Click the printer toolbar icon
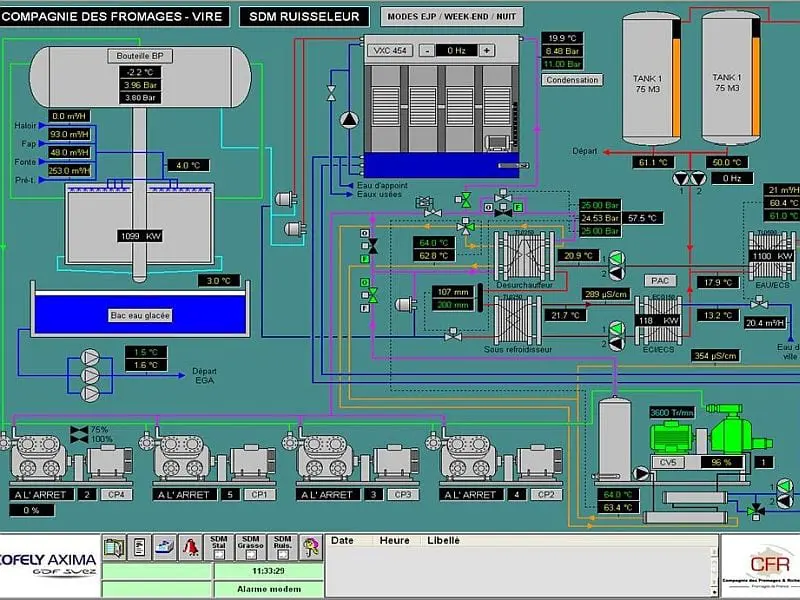 164,546
